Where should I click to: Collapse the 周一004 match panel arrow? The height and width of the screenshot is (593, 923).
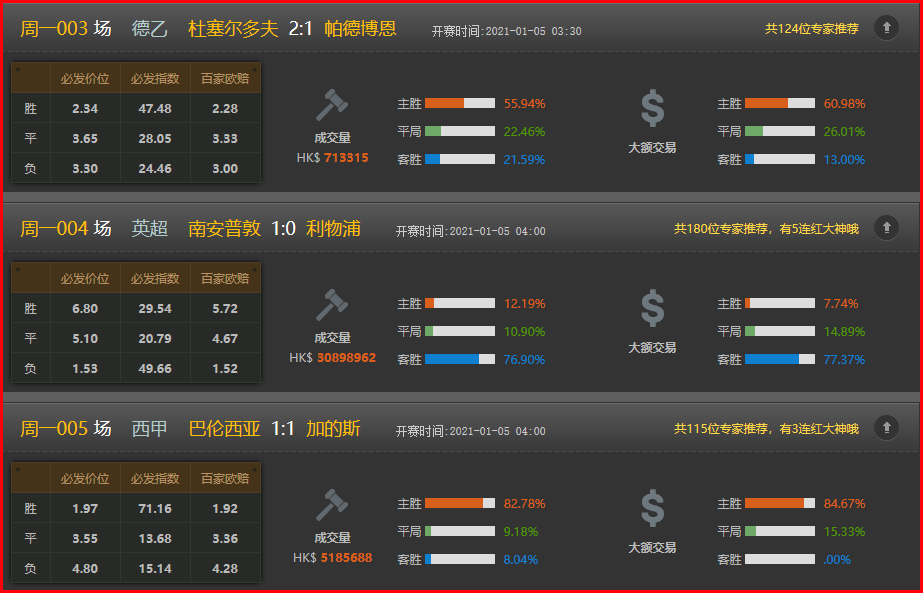coord(886,228)
